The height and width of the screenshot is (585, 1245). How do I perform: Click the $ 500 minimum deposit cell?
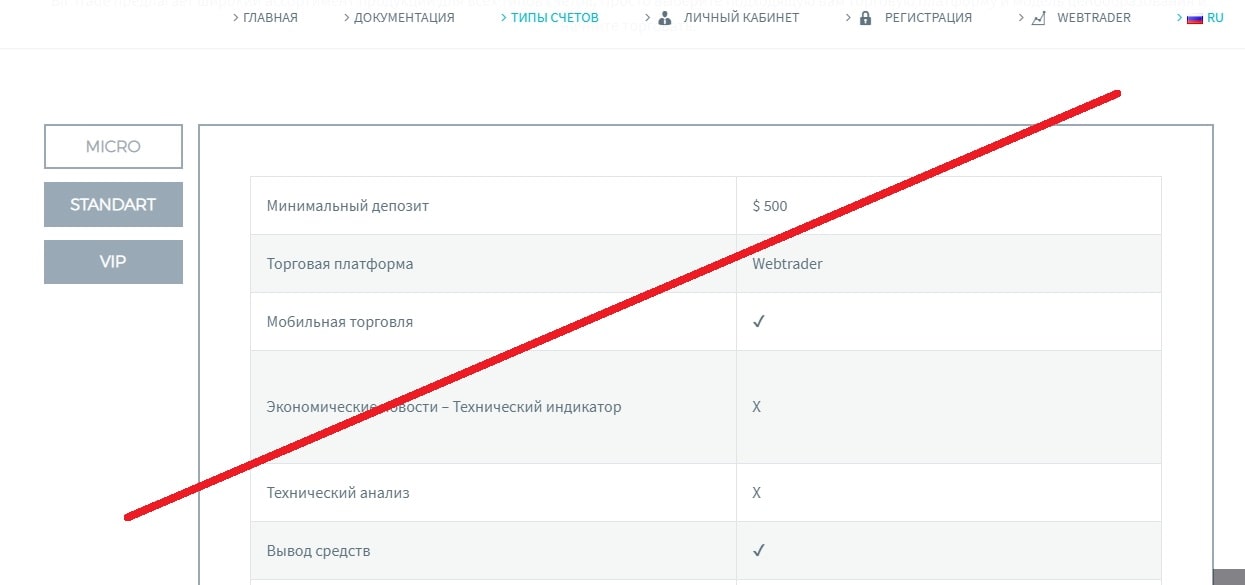click(949, 206)
